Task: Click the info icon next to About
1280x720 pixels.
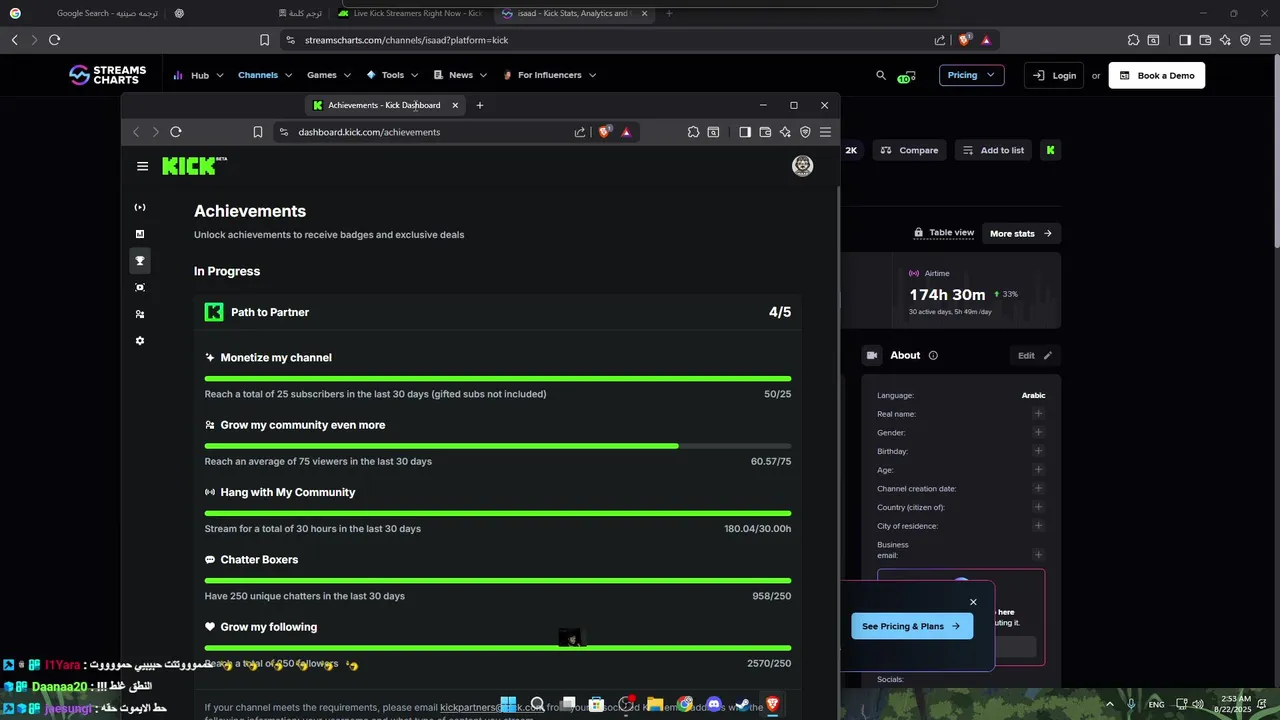Action: point(933,355)
